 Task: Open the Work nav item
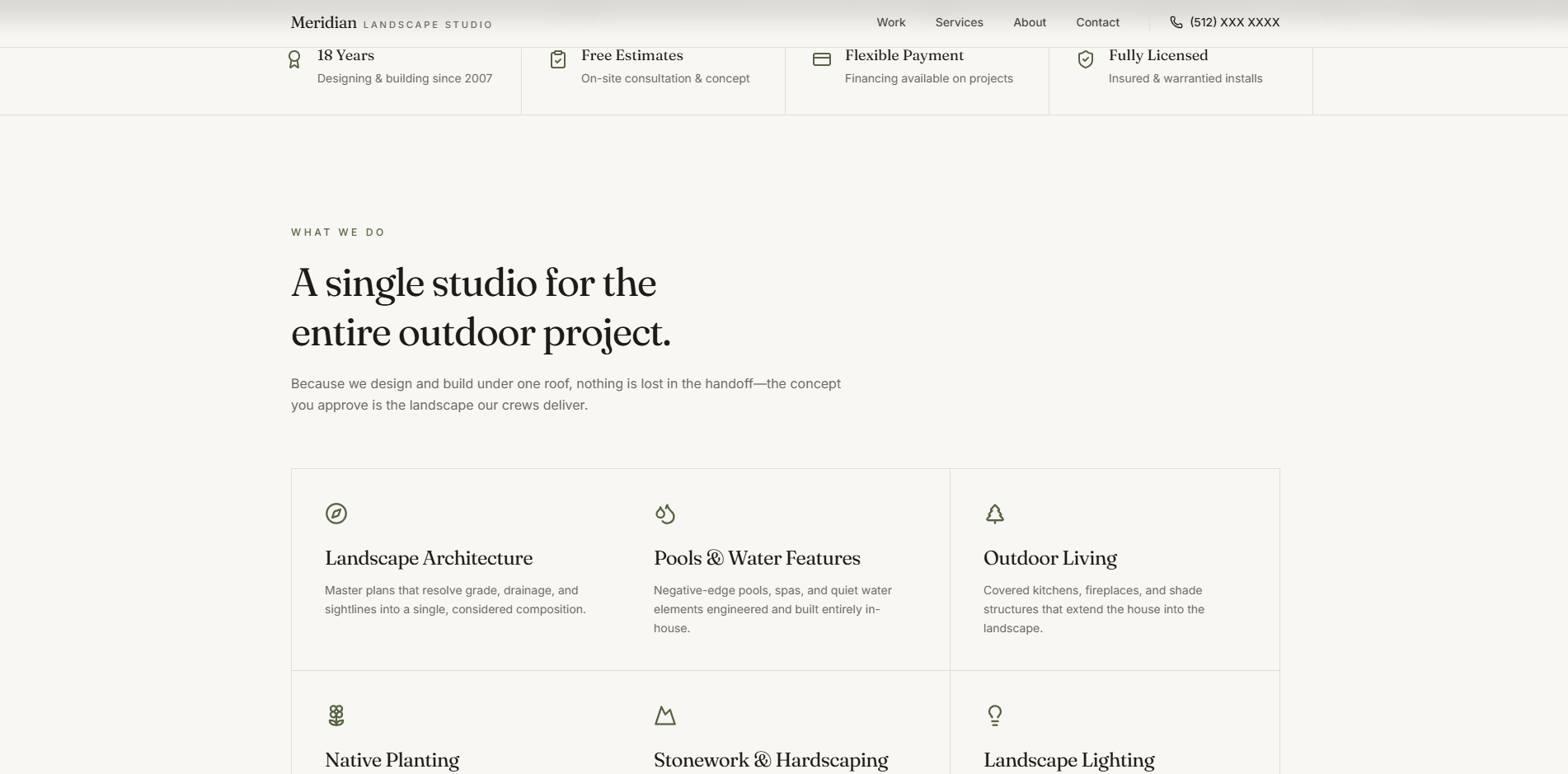[891, 22]
